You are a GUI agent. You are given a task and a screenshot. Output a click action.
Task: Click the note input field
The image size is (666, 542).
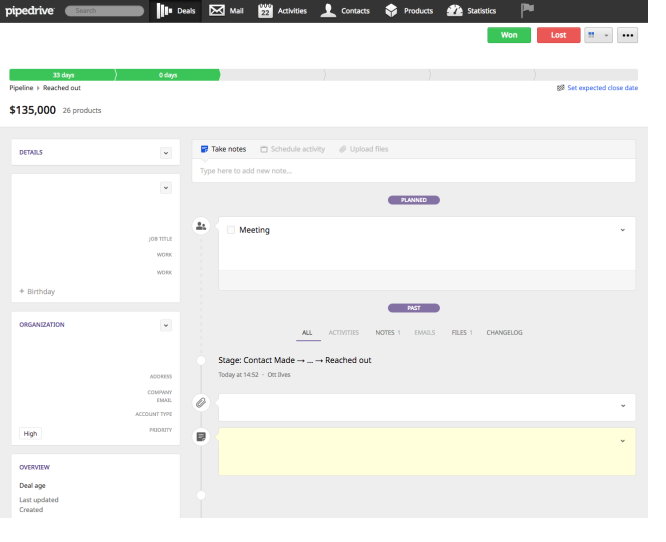coord(414,171)
